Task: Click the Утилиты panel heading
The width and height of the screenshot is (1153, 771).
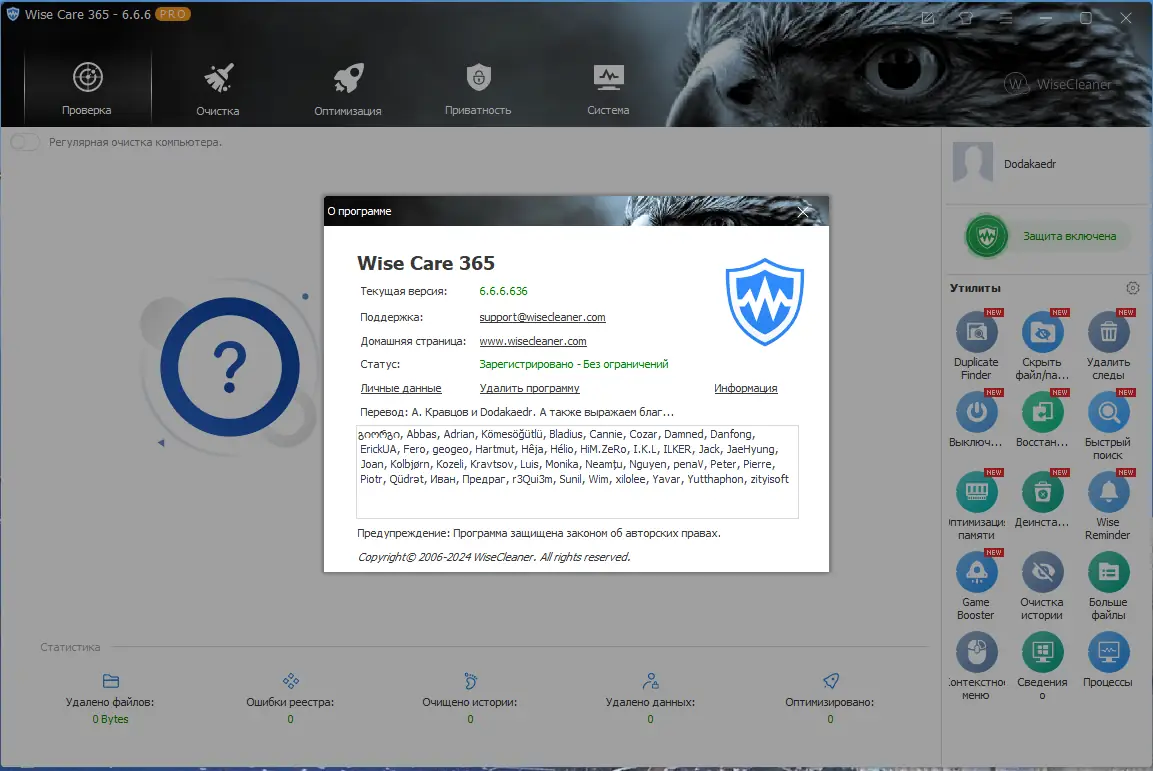Action: tap(975, 288)
